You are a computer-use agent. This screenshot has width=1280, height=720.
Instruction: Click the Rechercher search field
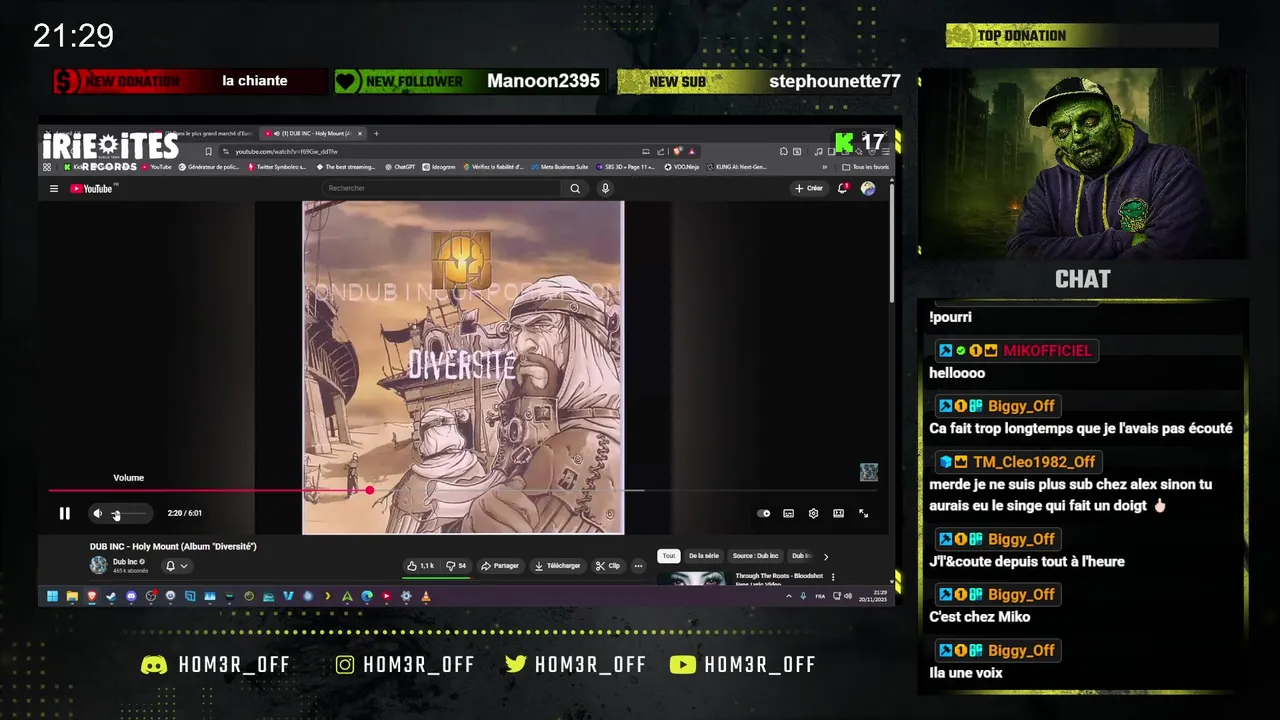coord(442,188)
